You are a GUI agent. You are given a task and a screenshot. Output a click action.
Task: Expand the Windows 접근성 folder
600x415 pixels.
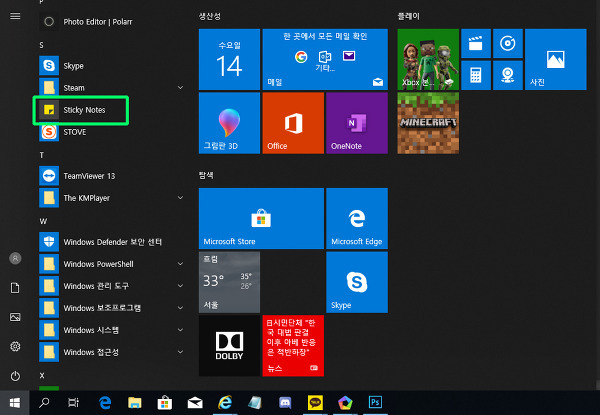tap(180, 352)
